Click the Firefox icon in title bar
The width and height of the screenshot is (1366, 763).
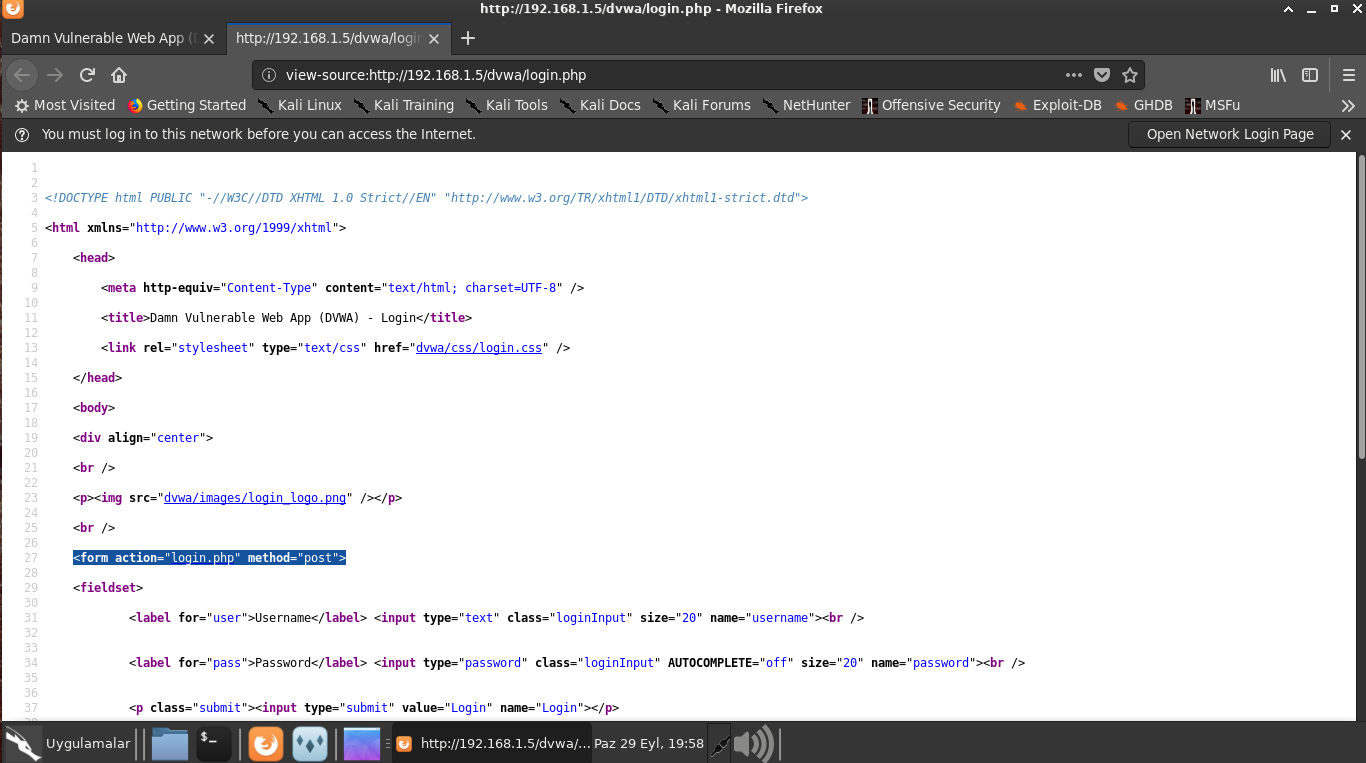pos(12,9)
